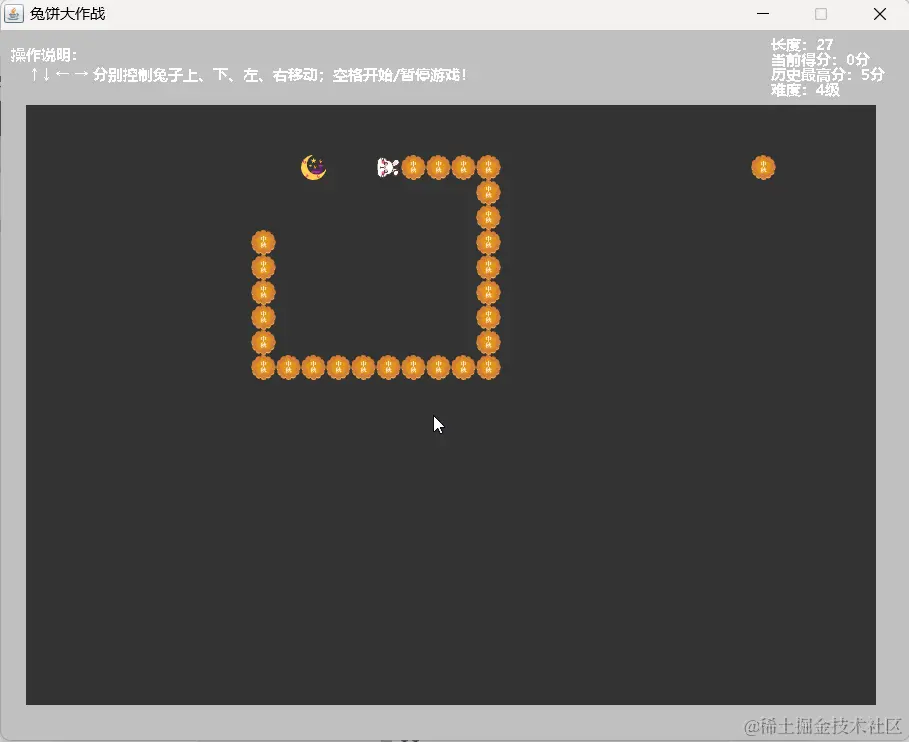Click the rabbit head snake sprite
The height and width of the screenshot is (742, 909).
(x=385, y=167)
